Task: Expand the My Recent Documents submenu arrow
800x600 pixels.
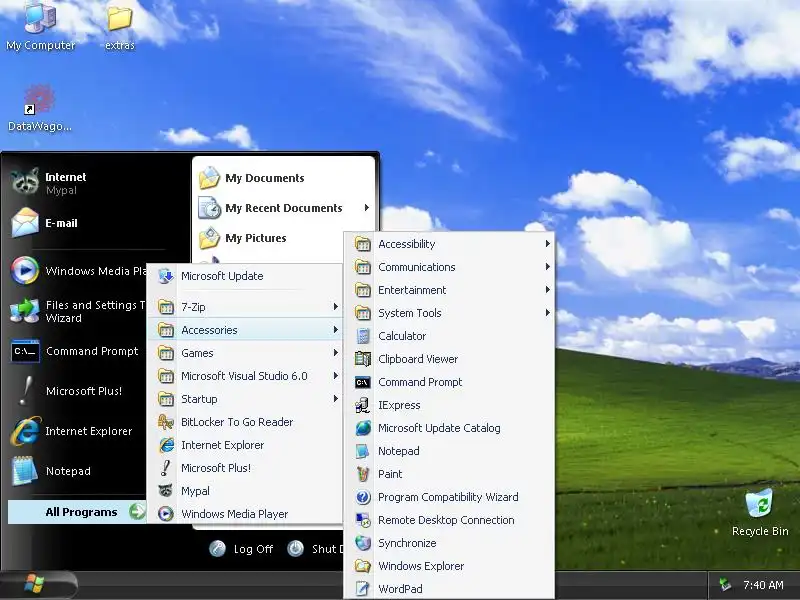Action: 366,208
